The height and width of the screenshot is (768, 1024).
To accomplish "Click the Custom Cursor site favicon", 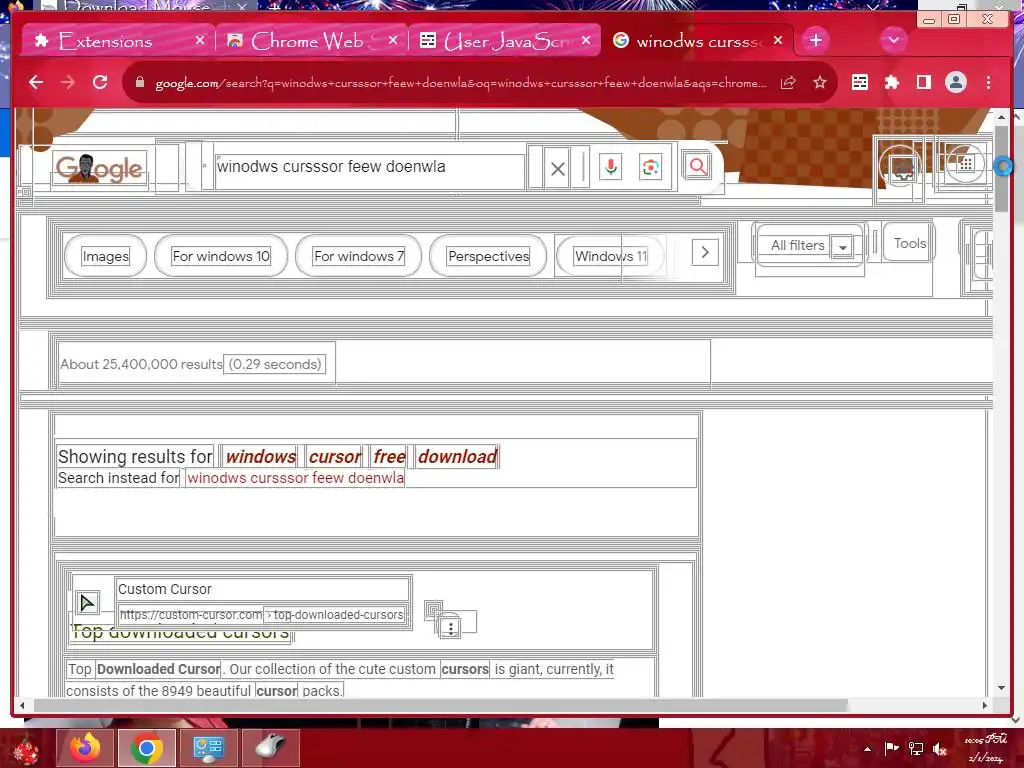I will (87, 602).
